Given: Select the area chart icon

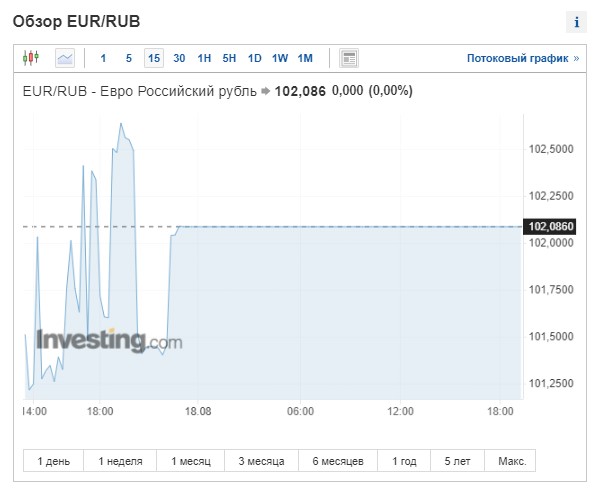Looking at the screenshot, I should tap(65, 58).
